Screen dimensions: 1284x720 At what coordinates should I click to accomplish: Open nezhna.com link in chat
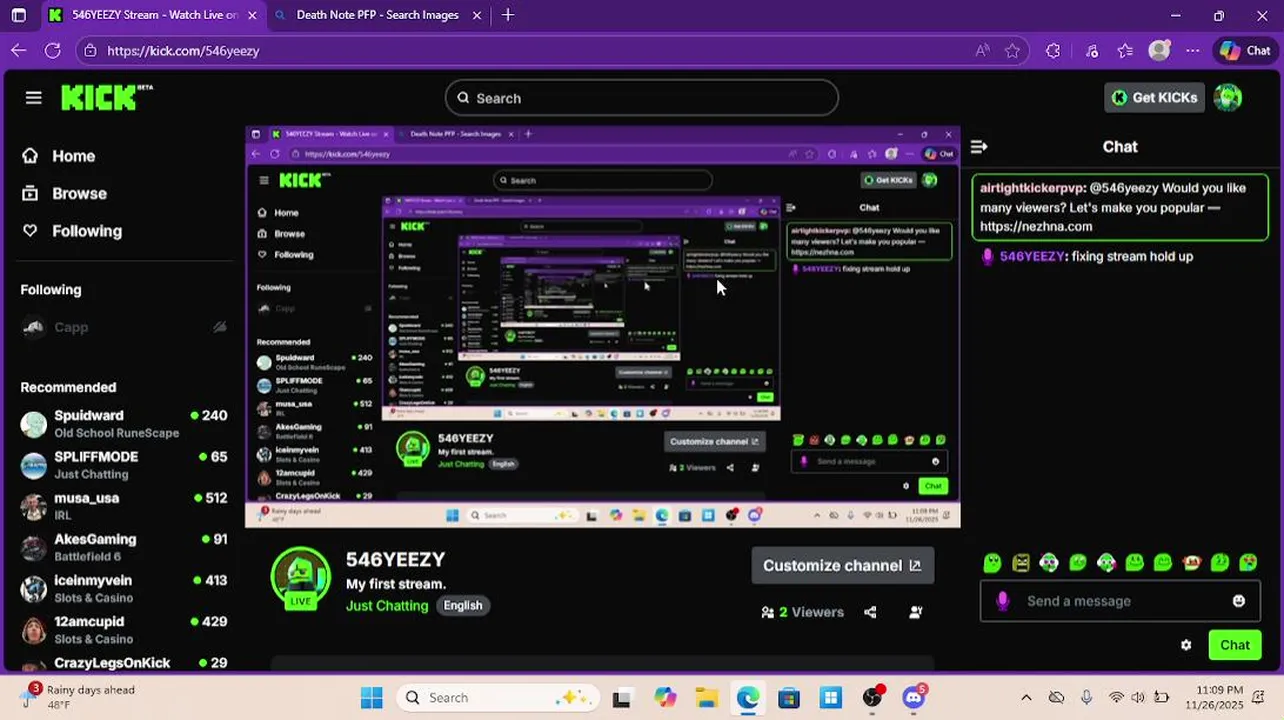click(x=1035, y=226)
